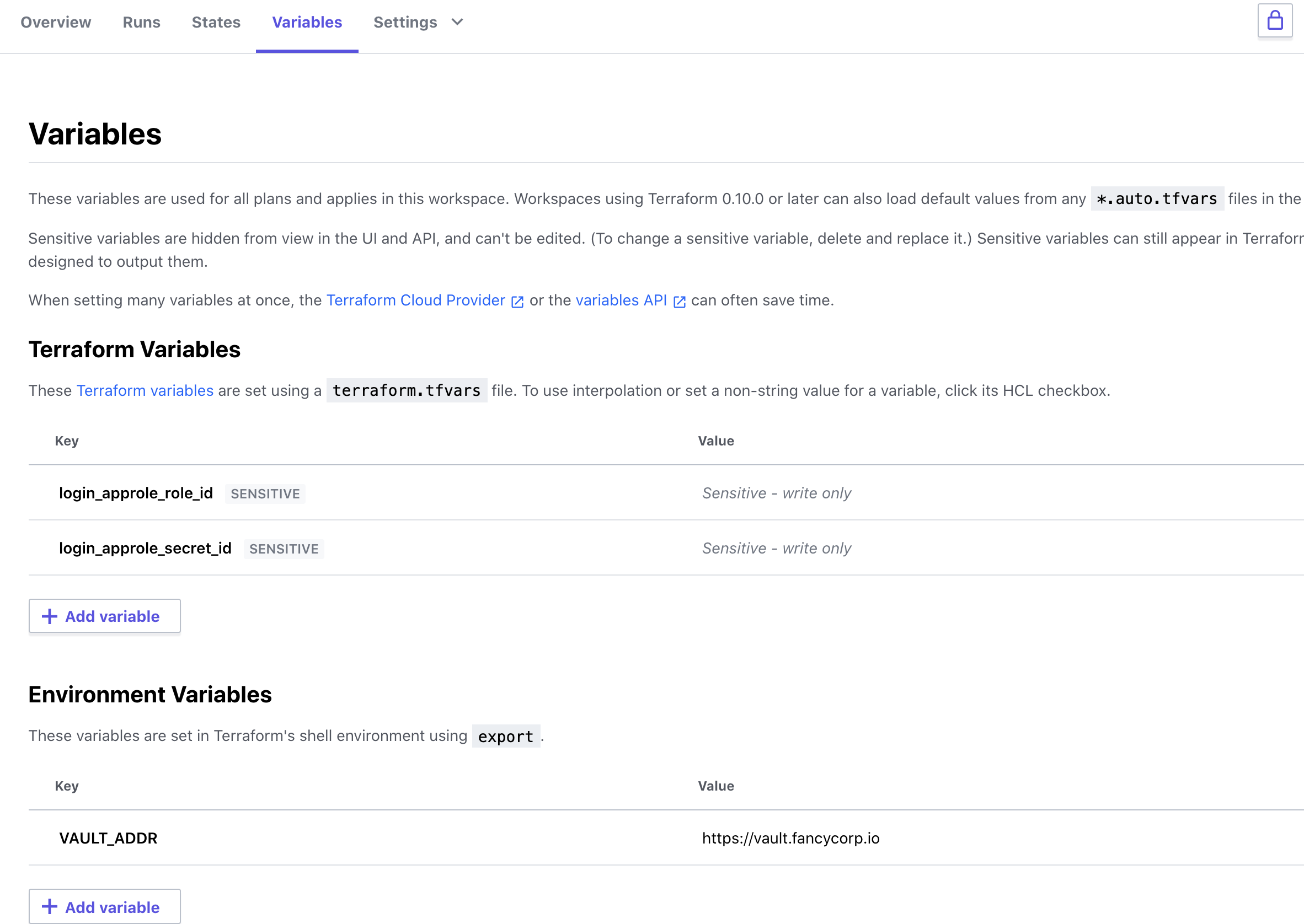Open the Settings menu
The height and width of the screenshot is (924, 1304).
click(405, 22)
